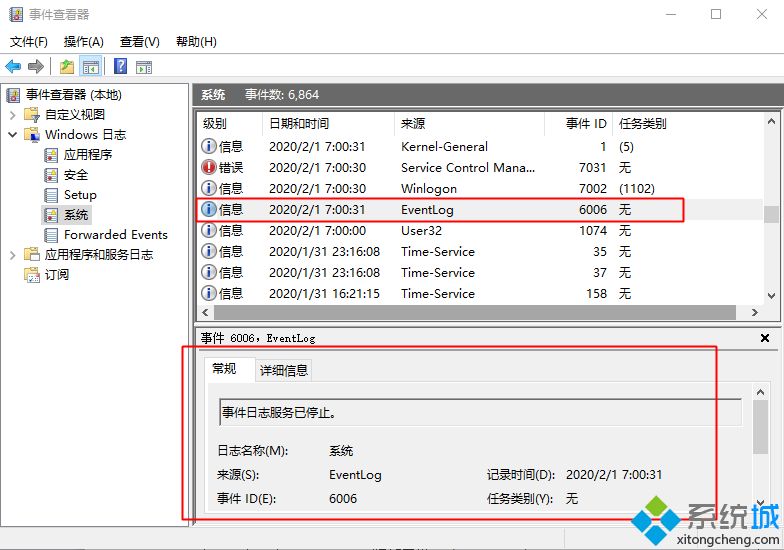The width and height of the screenshot is (784, 550).
Task: Click the 应用程序 log icon
Action: [51, 155]
